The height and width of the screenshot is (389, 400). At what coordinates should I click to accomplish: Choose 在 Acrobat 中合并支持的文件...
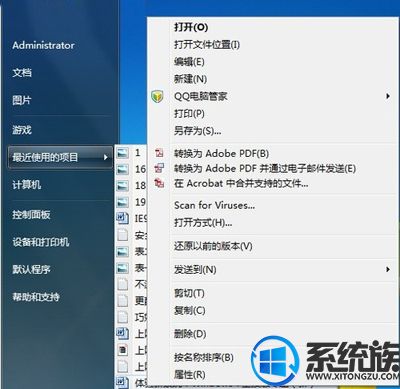(x=241, y=183)
